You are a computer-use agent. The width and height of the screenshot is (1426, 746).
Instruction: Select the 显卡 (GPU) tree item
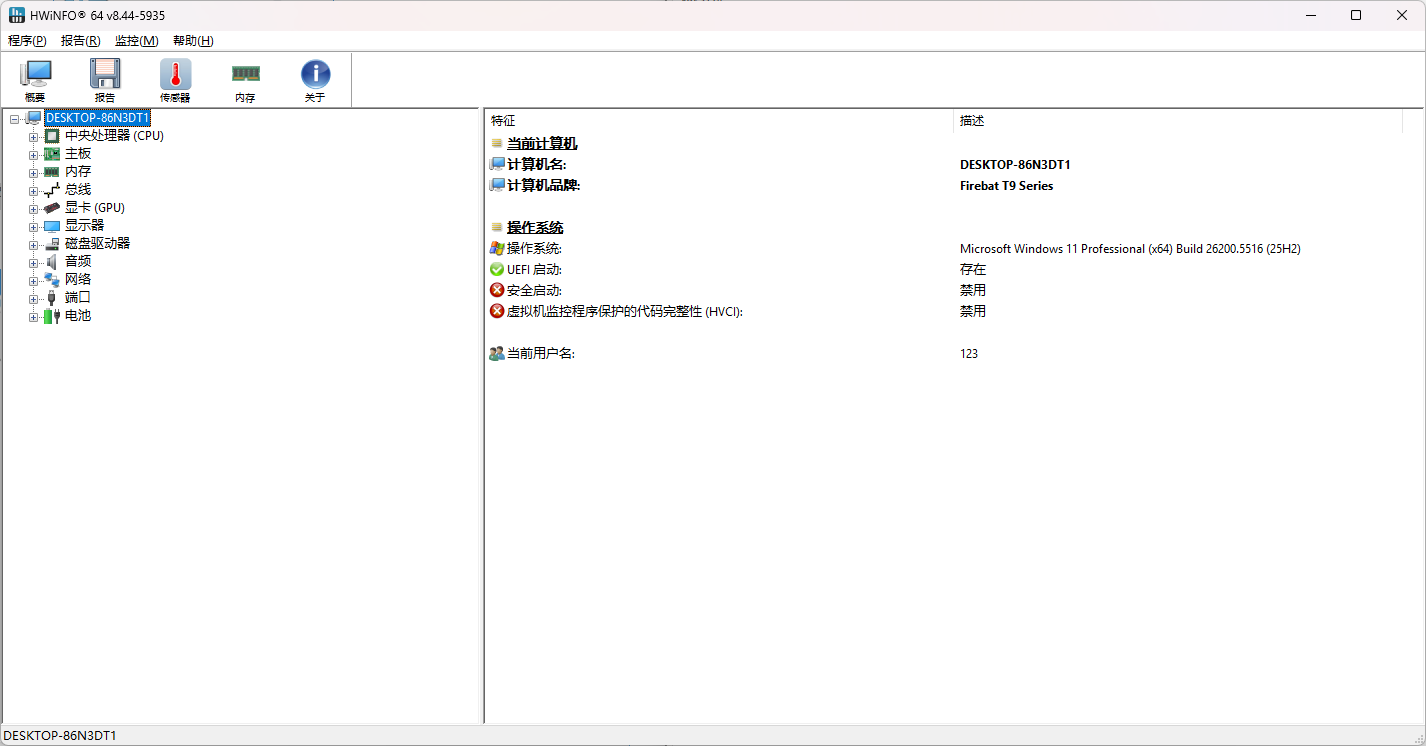pyautogui.click(x=94, y=208)
